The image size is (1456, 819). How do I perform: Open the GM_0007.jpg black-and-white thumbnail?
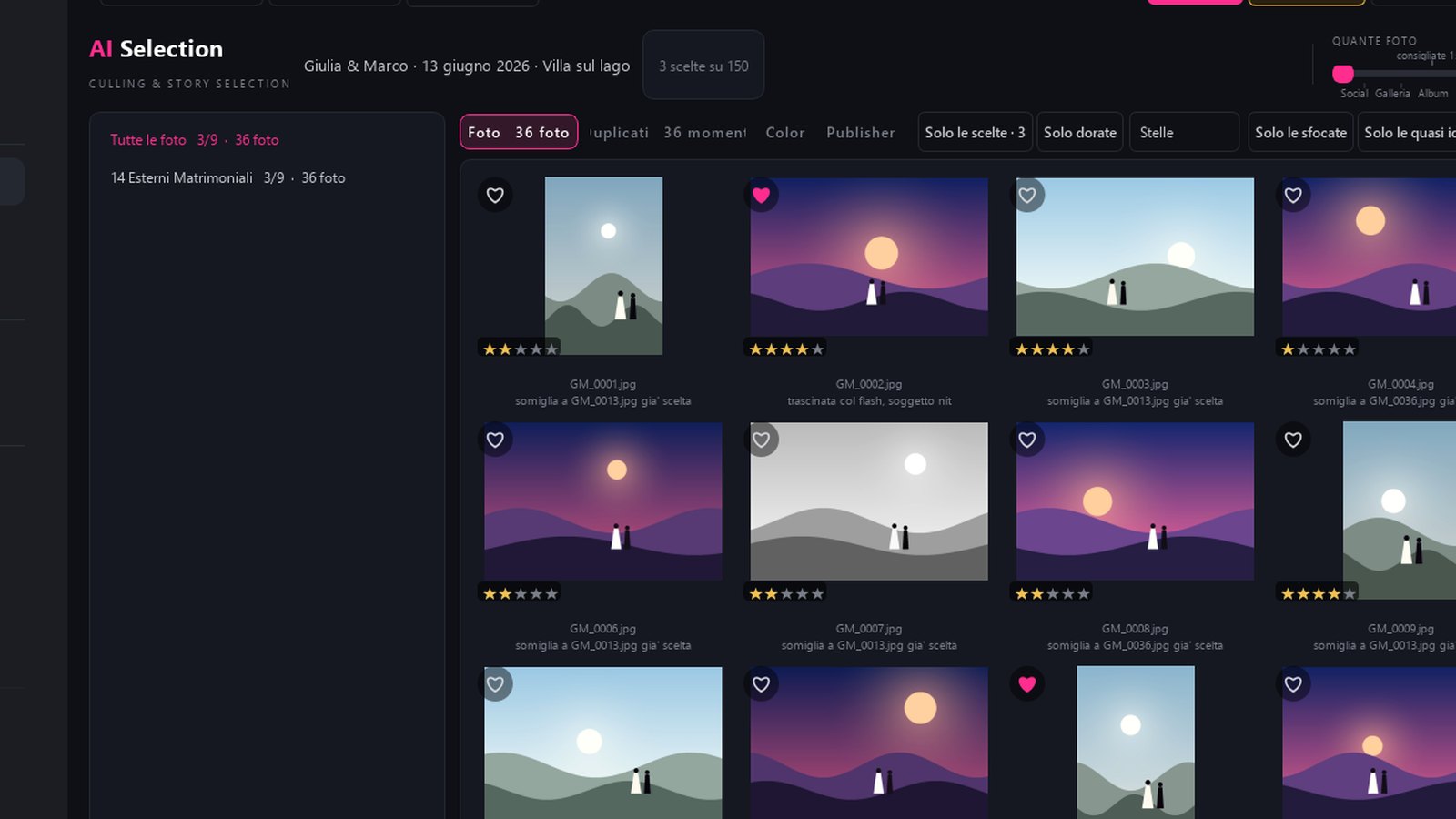click(x=869, y=501)
